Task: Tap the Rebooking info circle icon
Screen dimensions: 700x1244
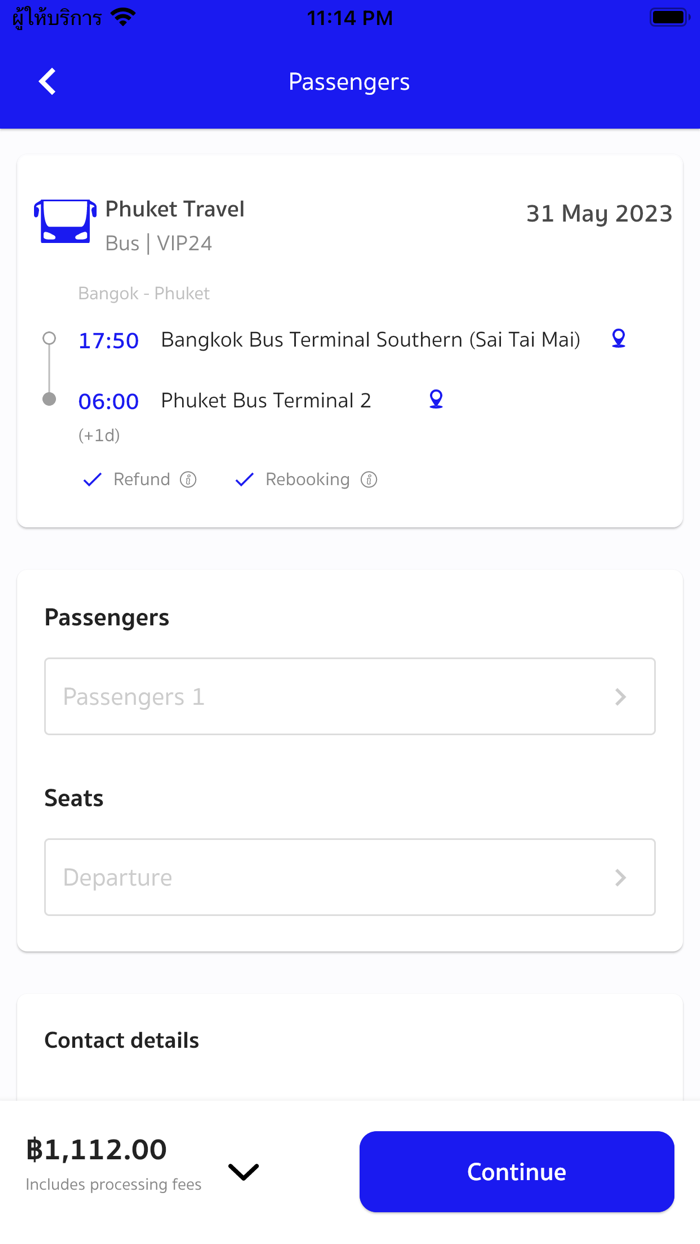Action: click(370, 479)
